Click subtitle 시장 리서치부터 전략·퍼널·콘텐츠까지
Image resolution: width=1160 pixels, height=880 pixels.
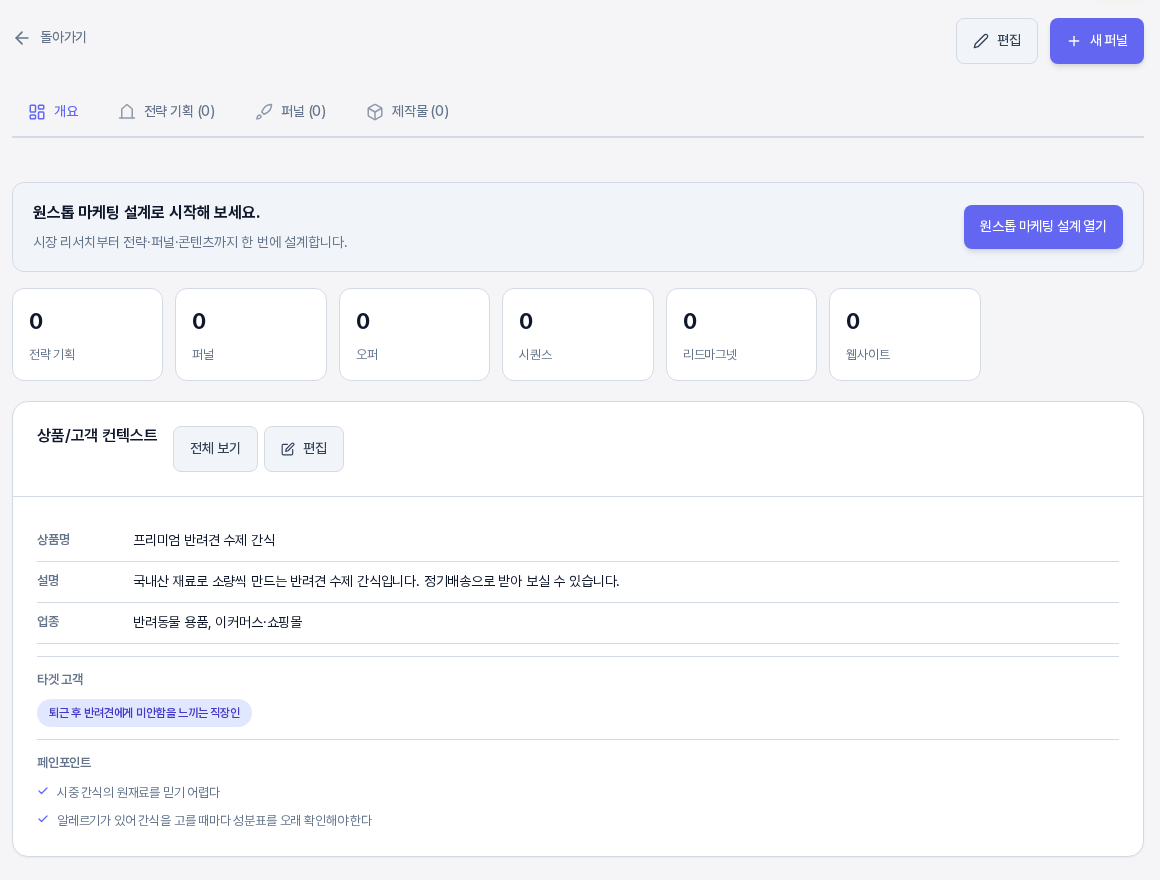click(x=190, y=243)
